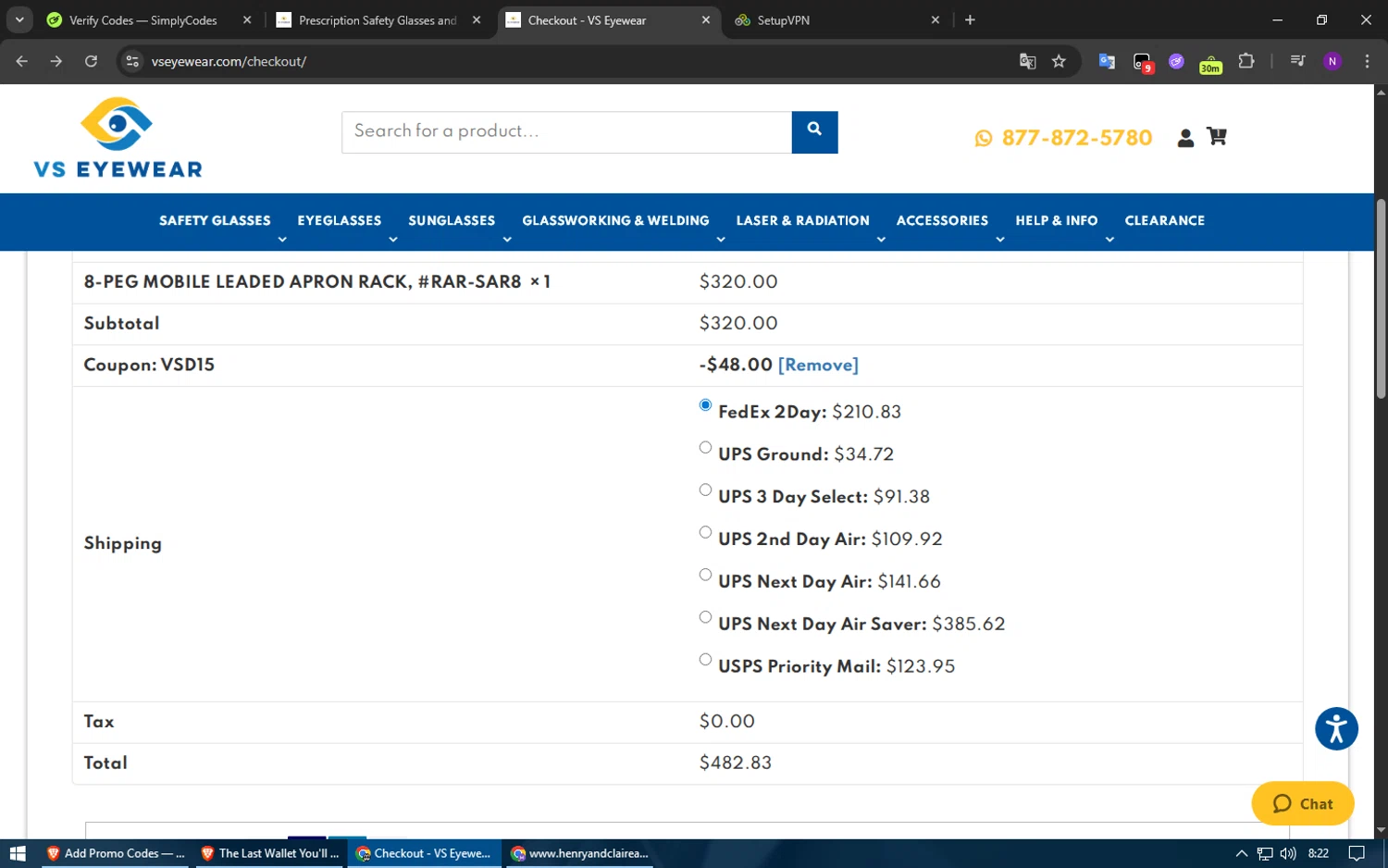The height and width of the screenshot is (868, 1388).
Task: Open henryandclaire taskbar window
Action: pyautogui.click(x=579, y=853)
